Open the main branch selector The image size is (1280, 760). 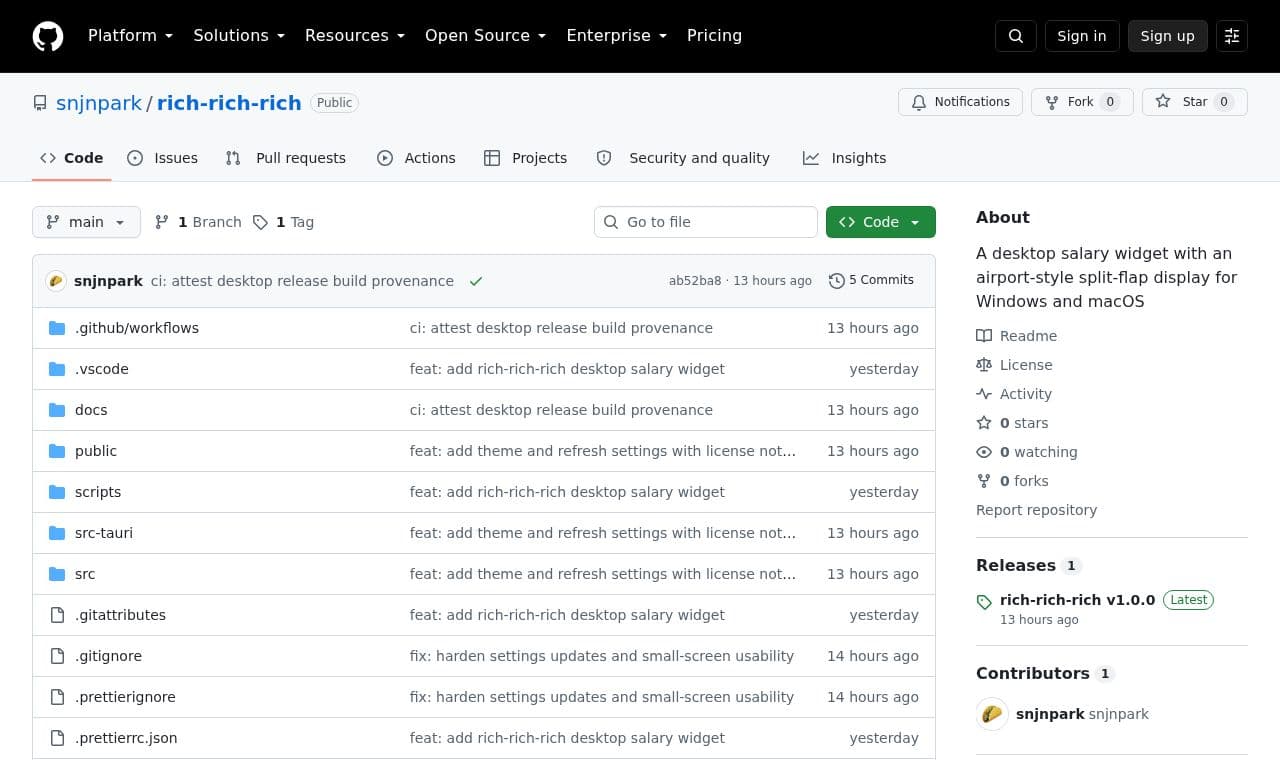click(86, 222)
